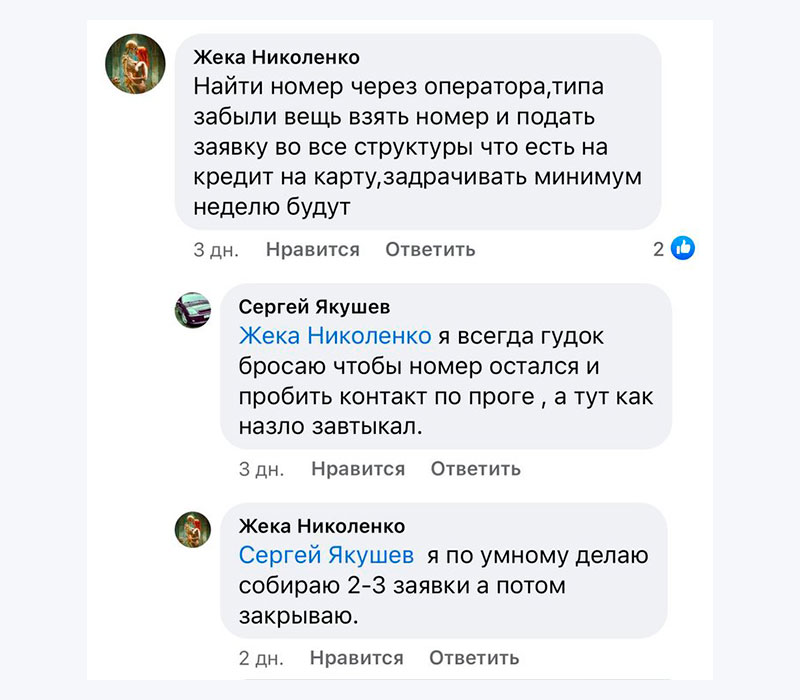Click Сергей Якушев's car profile picture

pyautogui.click(x=192, y=310)
